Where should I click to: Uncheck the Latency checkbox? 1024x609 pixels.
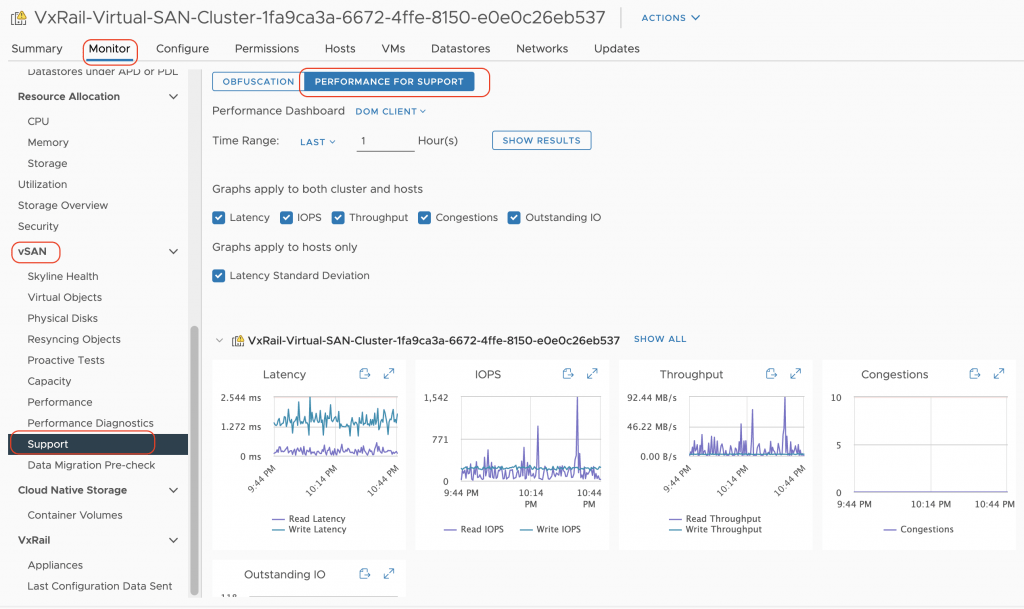219,218
